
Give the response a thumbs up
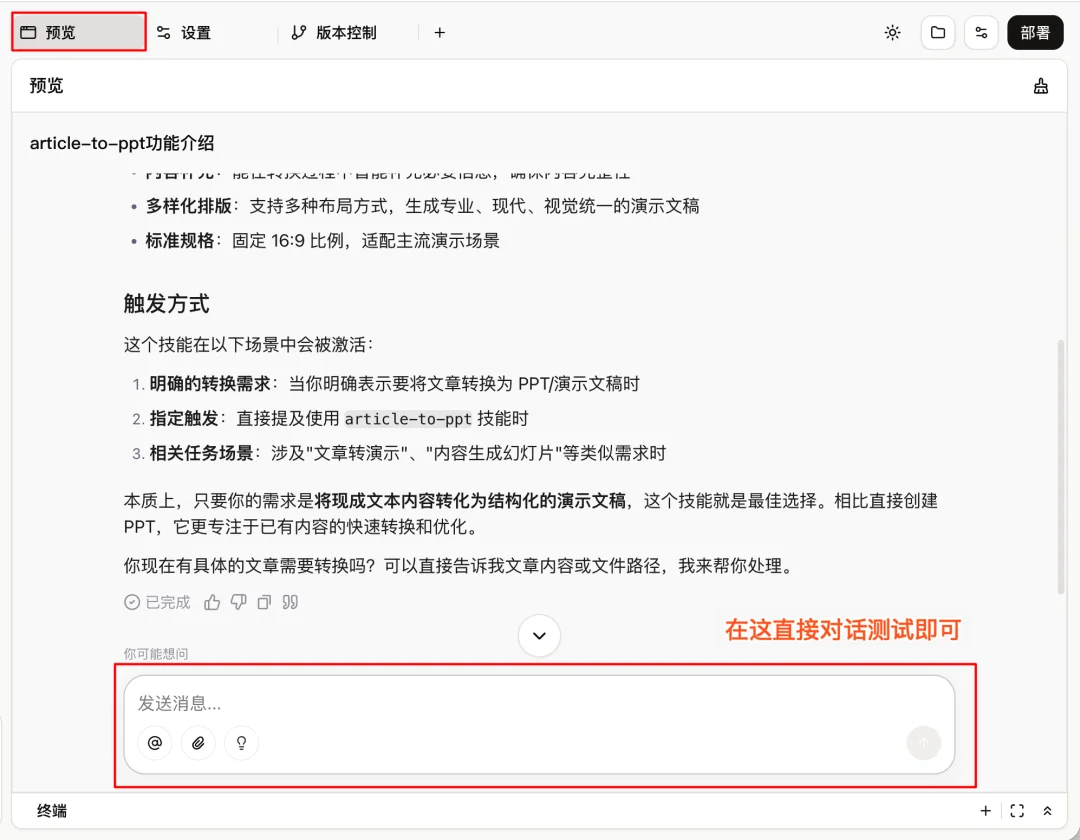(x=211, y=602)
